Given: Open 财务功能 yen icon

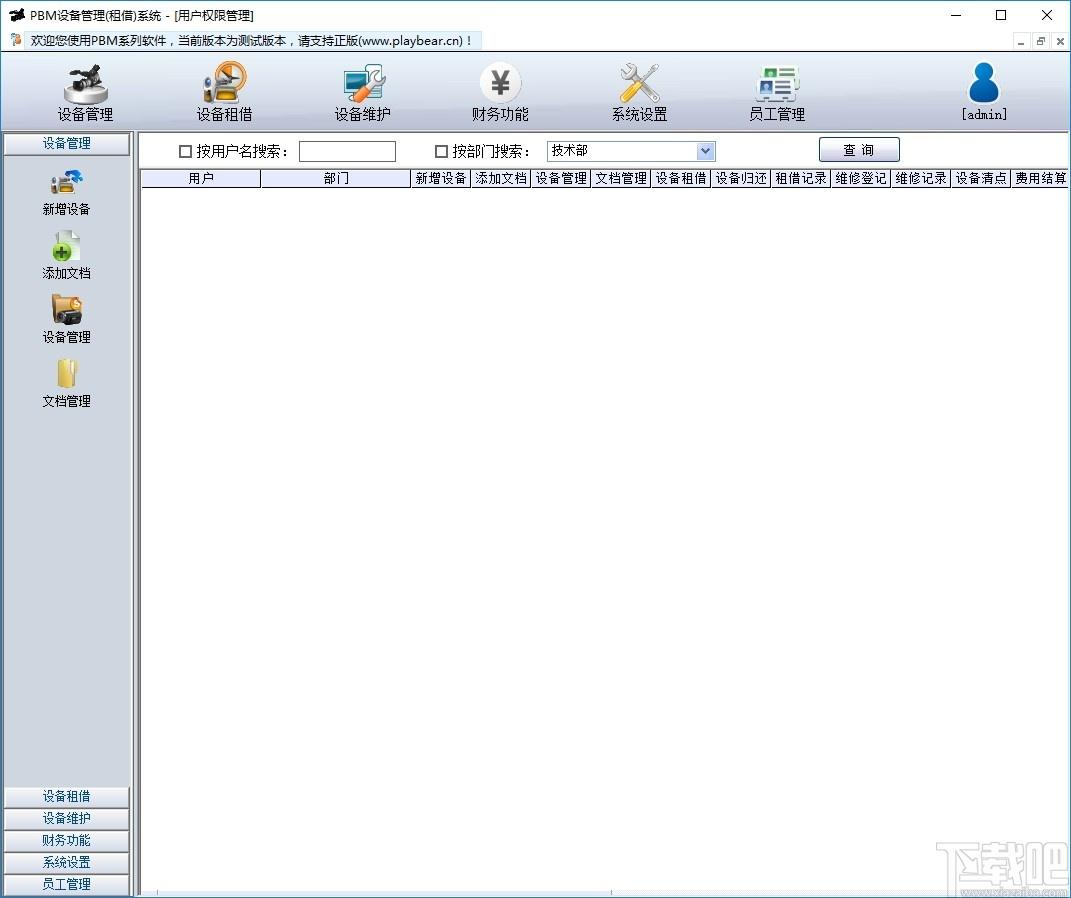Looking at the screenshot, I should pyautogui.click(x=501, y=83).
